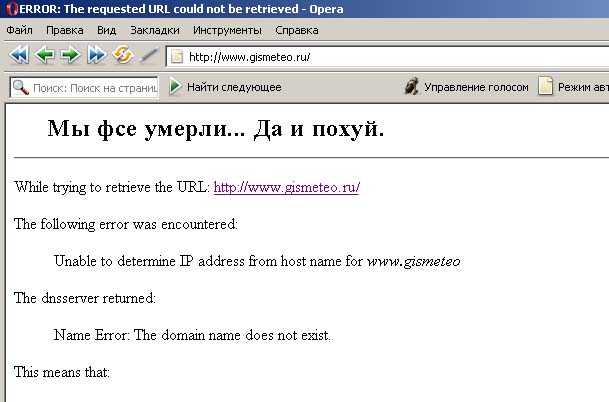
Task: Click the voice control microphone icon
Action: coord(412,86)
